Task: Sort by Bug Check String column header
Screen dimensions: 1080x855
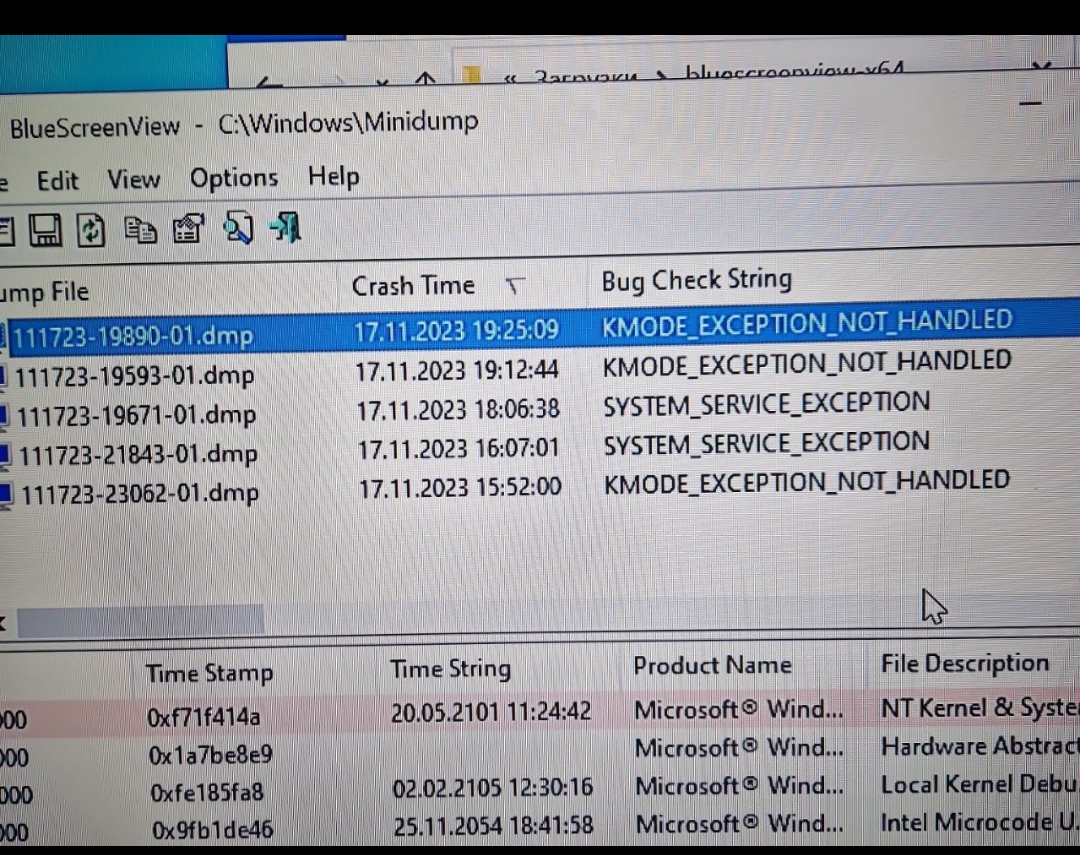Action: pyautogui.click(x=696, y=282)
